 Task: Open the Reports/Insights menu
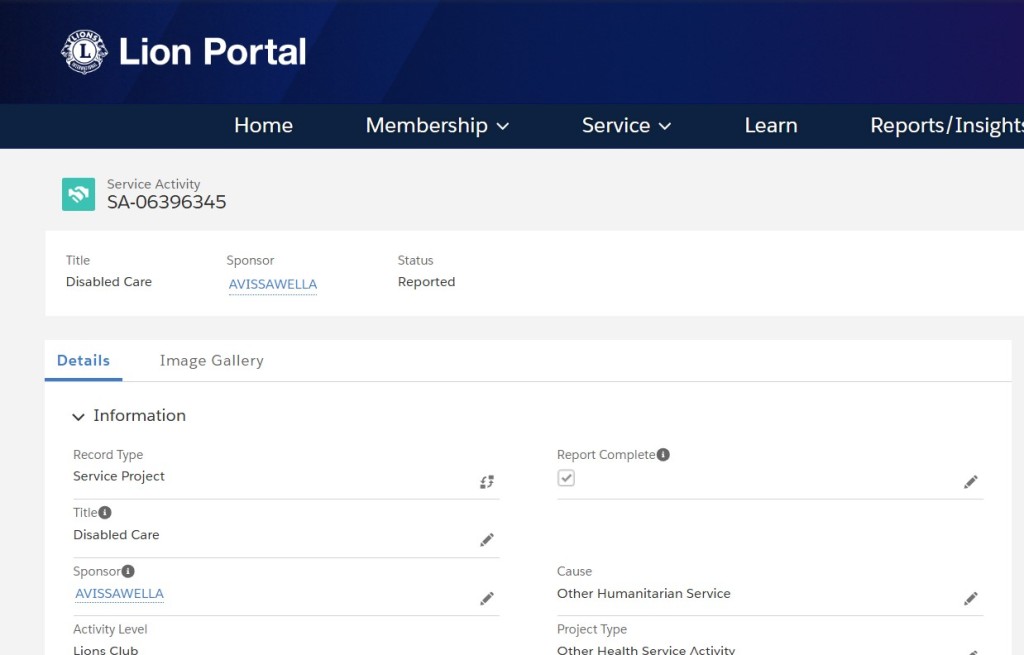click(x=947, y=125)
